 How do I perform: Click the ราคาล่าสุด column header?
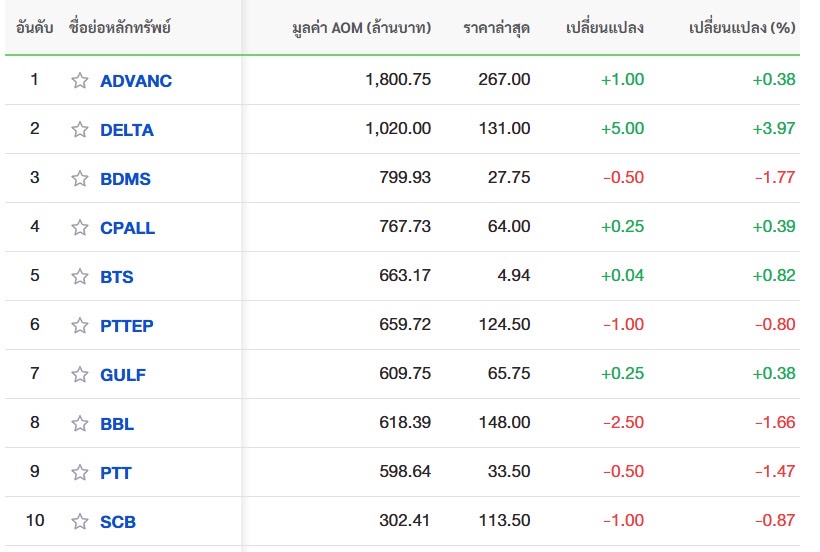click(x=496, y=27)
